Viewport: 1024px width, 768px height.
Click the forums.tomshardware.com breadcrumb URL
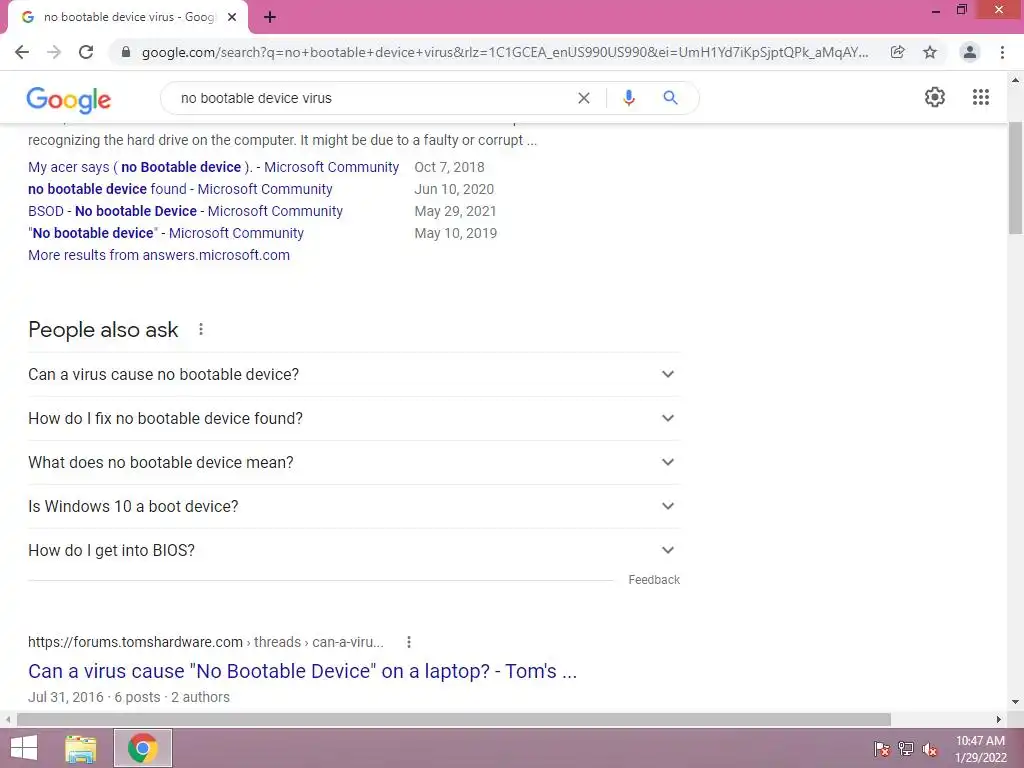[x=206, y=642]
